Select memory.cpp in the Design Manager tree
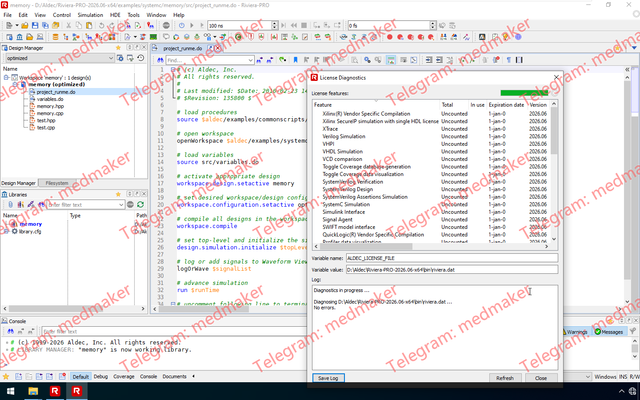This screenshot has height=400, width=640. tap(50, 113)
